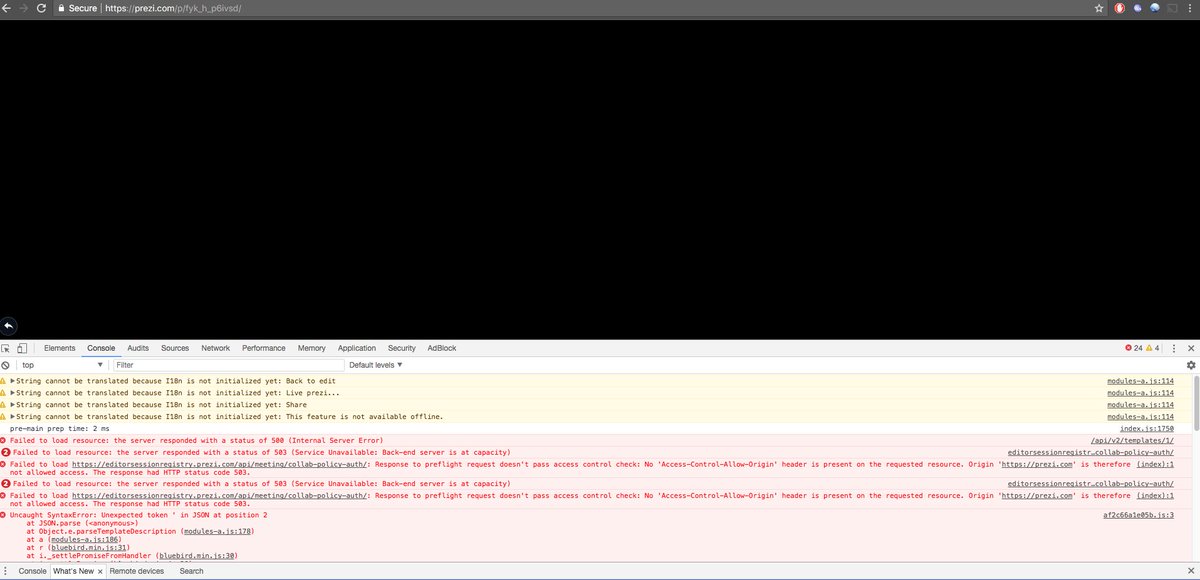Open console settings gear icon
Viewport: 1200px width, 580px height.
point(1191,365)
